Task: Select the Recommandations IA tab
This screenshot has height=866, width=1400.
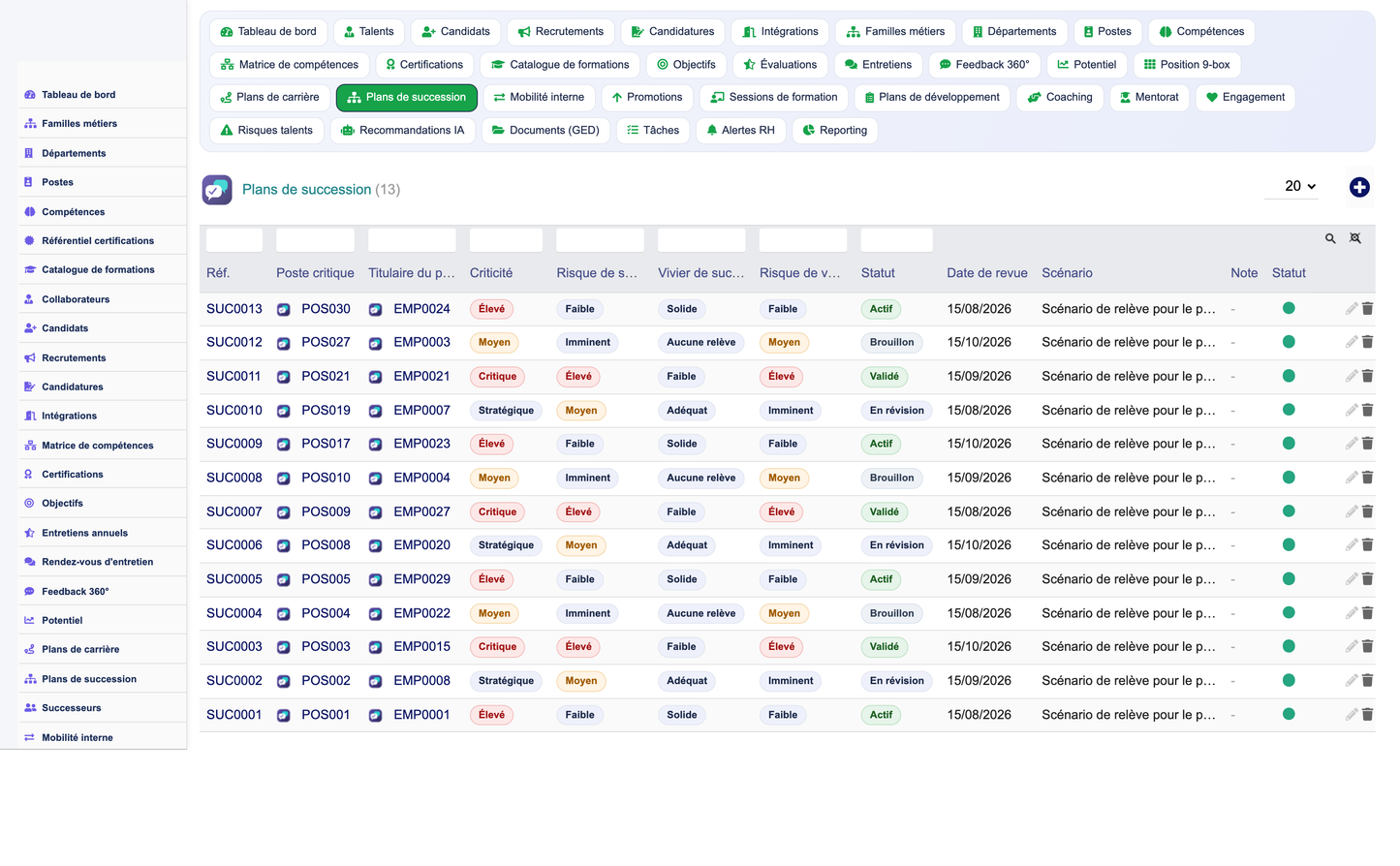Action: tap(403, 130)
